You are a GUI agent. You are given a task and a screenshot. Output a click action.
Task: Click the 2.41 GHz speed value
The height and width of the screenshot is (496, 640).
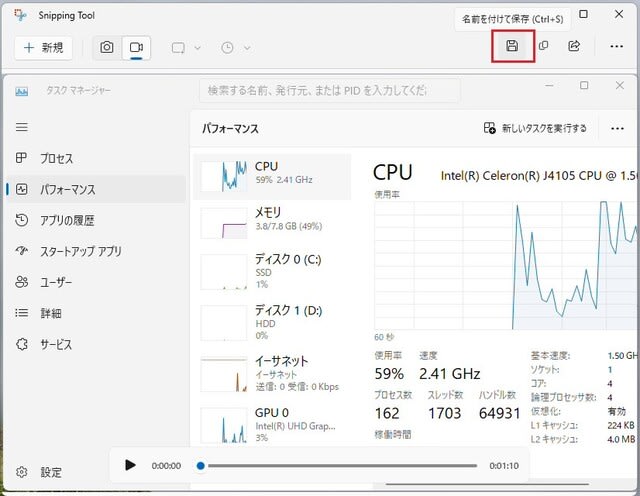coord(450,374)
